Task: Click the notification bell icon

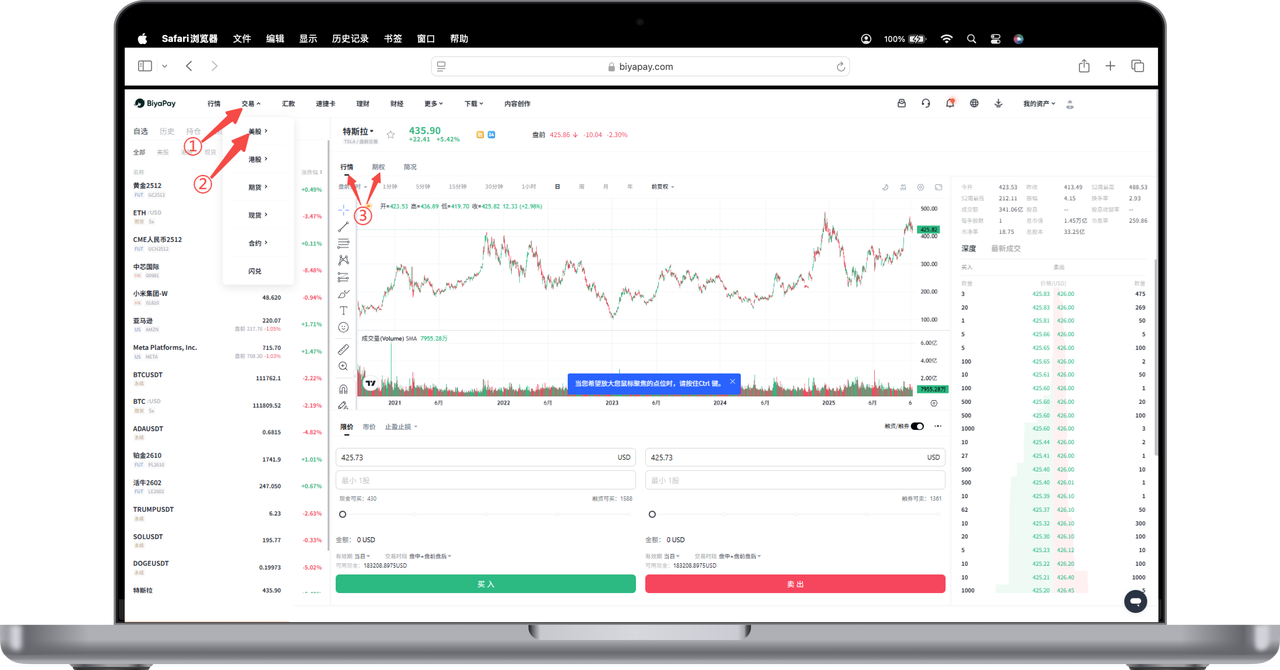Action: [x=949, y=103]
